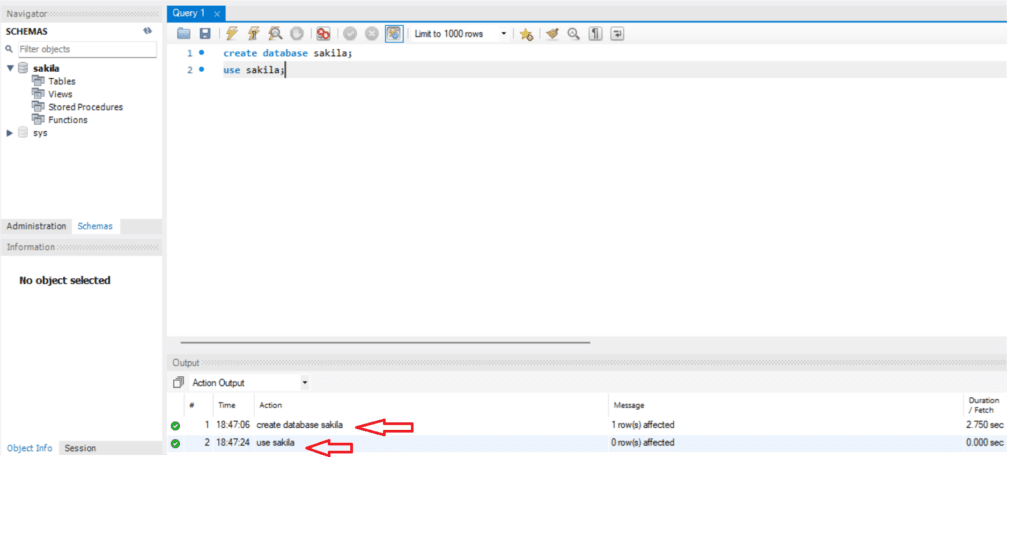The width and height of the screenshot is (1024, 536).
Task: Toggle word wrap icon
Action: point(617,34)
